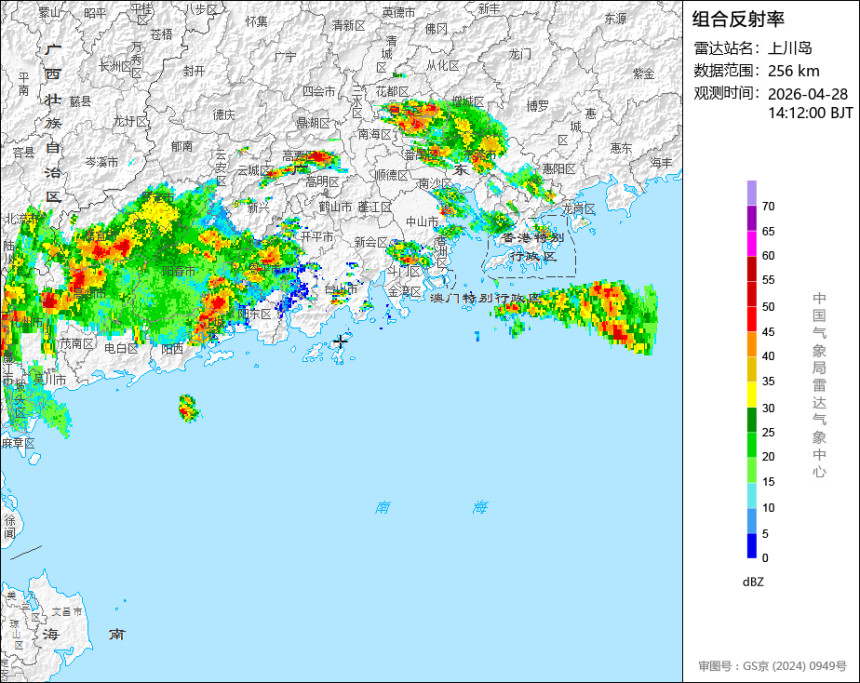
Task: Click the 清新区 label on the map
Action: coord(348,25)
